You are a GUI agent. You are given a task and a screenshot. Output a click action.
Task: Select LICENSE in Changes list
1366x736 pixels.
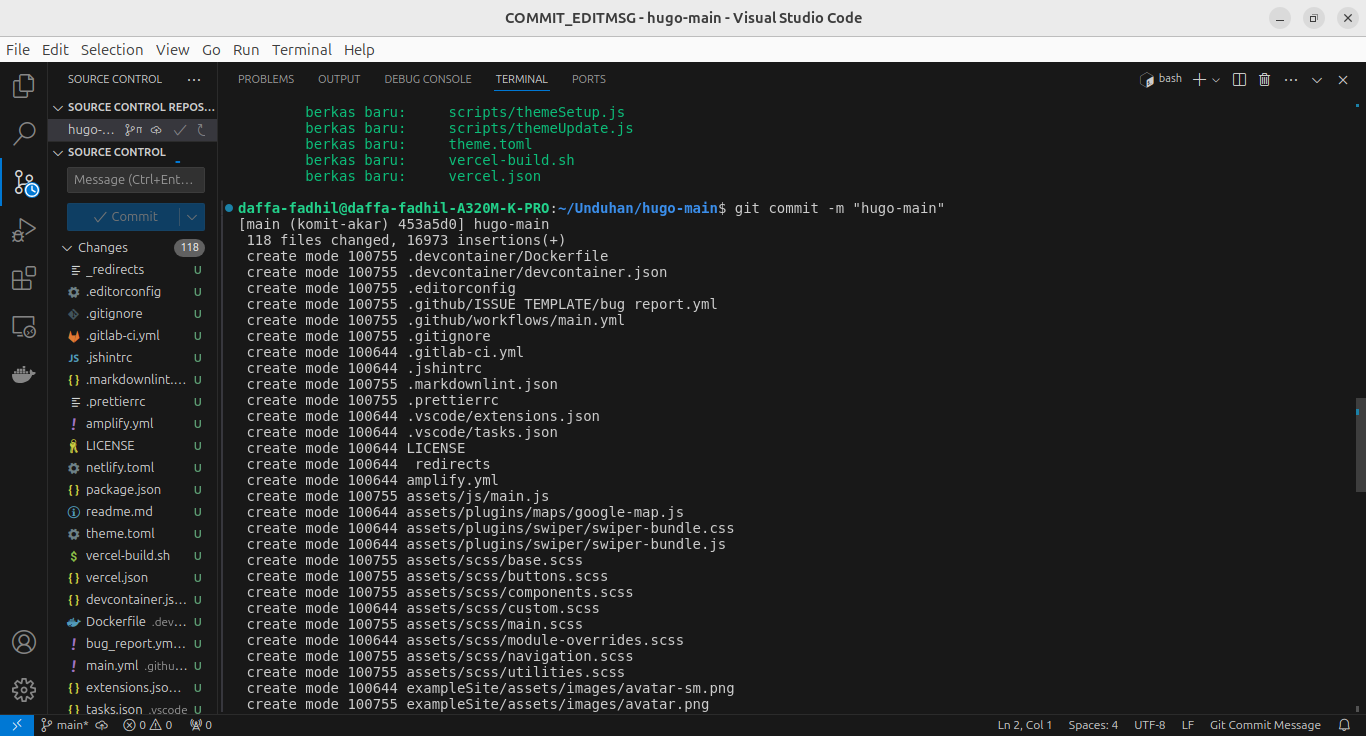click(133, 445)
